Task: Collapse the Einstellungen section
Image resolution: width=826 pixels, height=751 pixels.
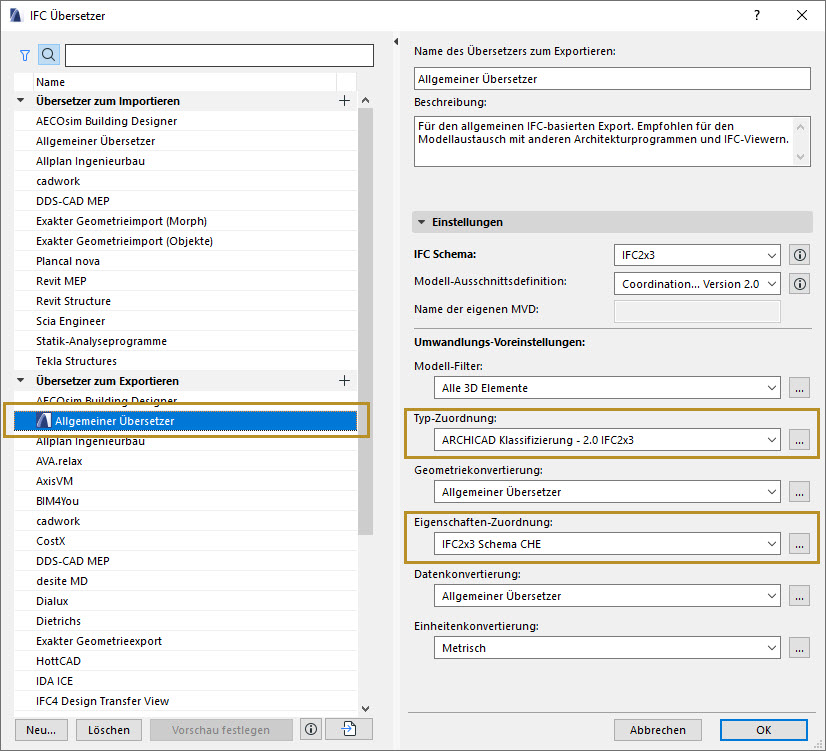Action: [x=421, y=222]
